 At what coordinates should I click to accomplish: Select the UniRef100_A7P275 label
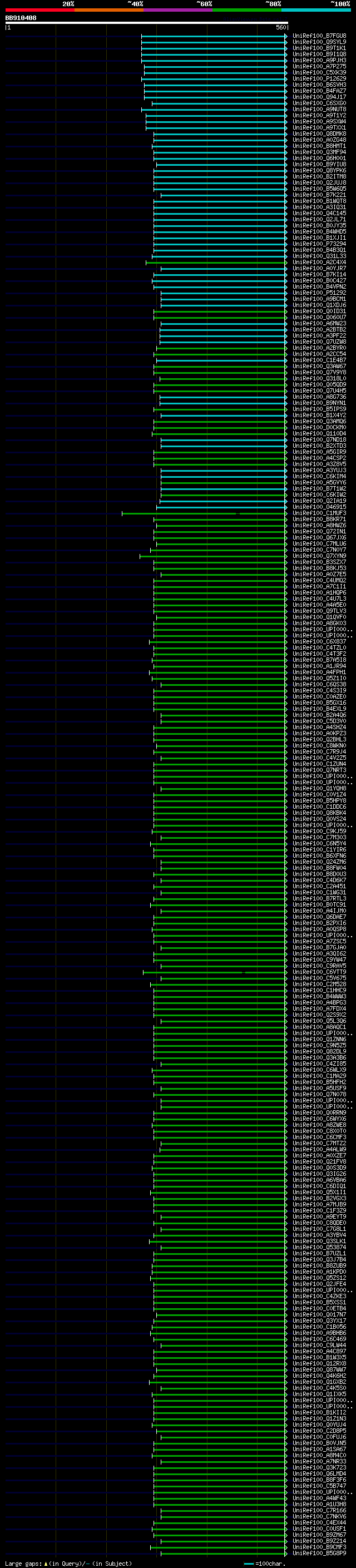[319, 66]
